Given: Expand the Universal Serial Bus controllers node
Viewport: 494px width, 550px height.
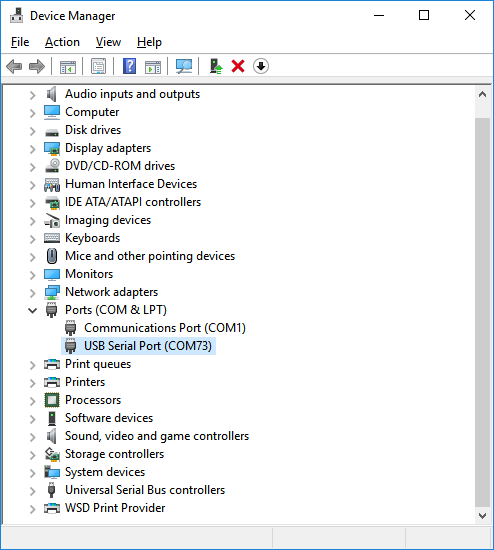Looking at the screenshot, I should [x=33, y=491].
